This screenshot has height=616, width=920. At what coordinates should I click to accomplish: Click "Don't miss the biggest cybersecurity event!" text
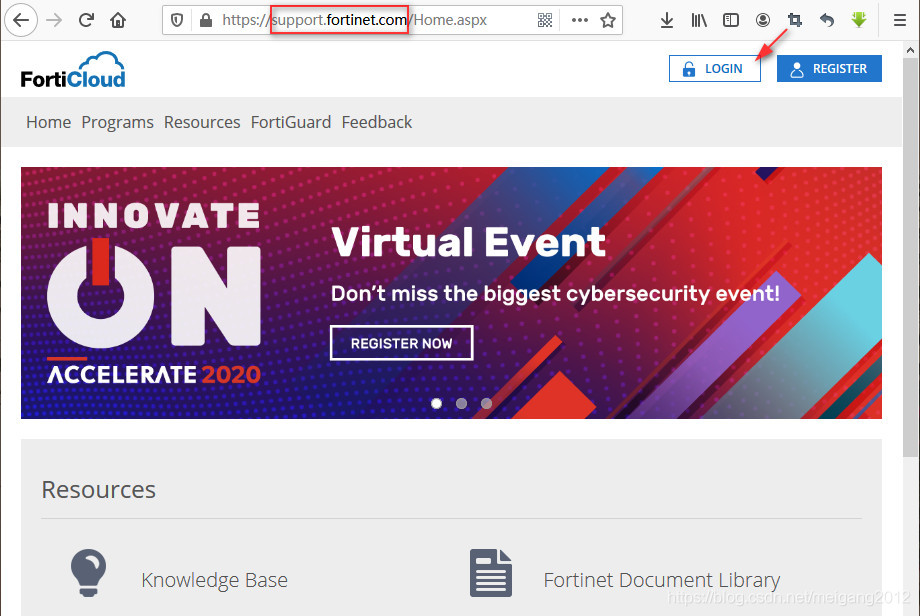coord(555,293)
